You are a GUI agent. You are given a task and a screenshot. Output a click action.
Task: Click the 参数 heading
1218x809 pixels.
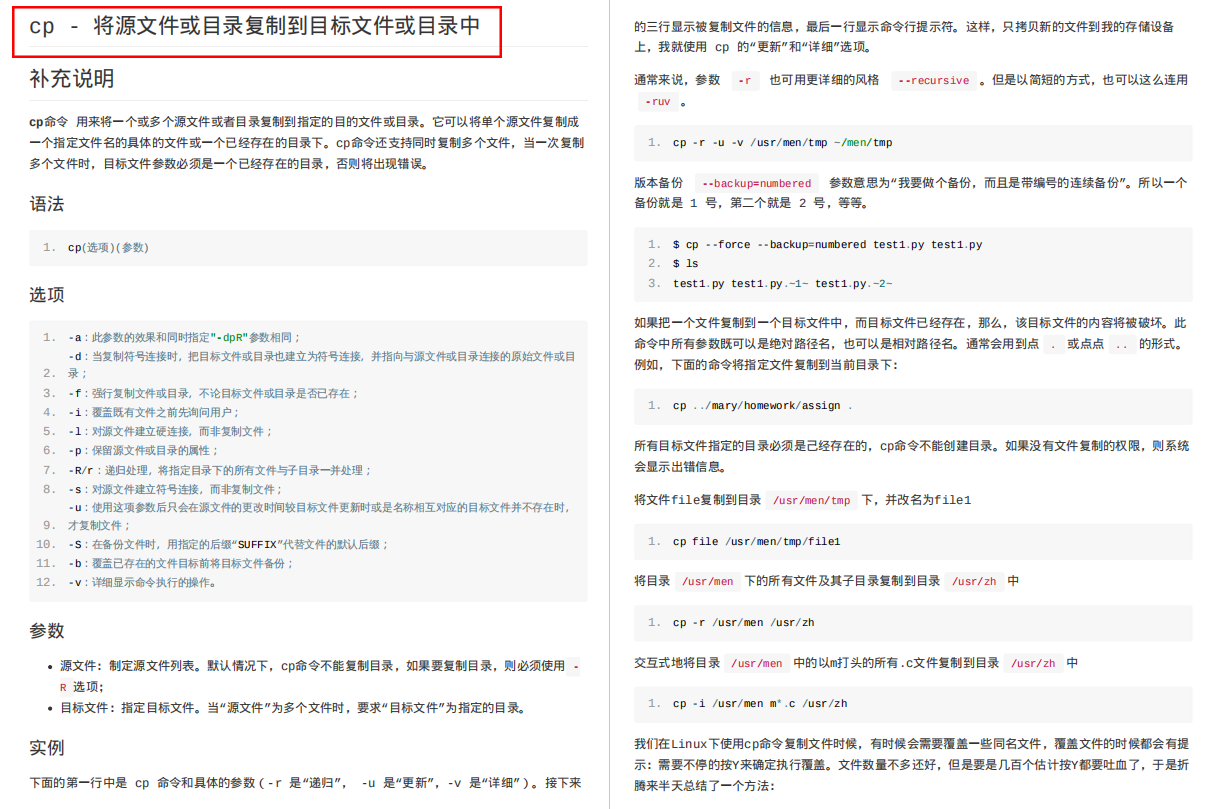[x=47, y=631]
